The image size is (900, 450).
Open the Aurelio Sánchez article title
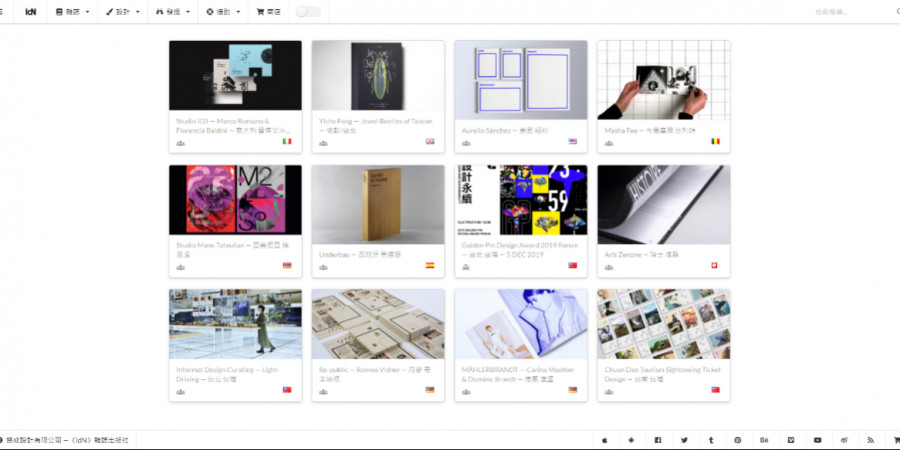click(505, 130)
